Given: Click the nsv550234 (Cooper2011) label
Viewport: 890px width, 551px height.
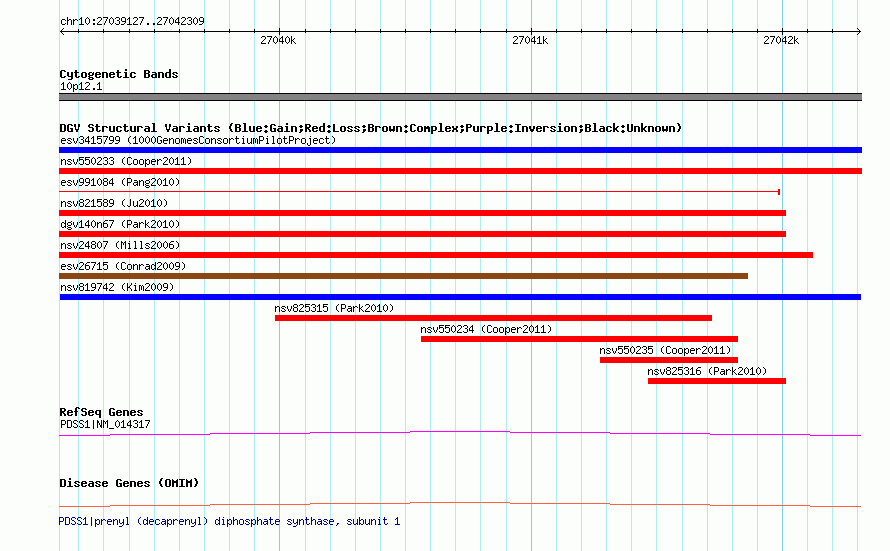Looking at the screenshot, I should point(486,329).
